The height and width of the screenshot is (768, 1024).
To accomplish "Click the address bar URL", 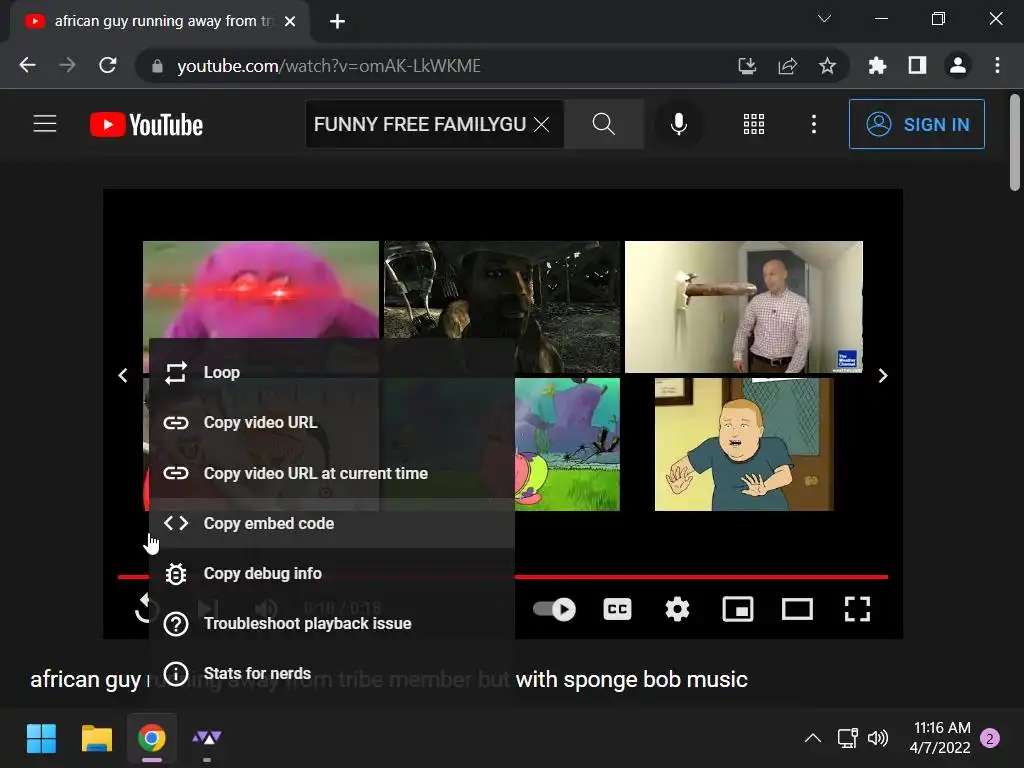I will [328, 66].
